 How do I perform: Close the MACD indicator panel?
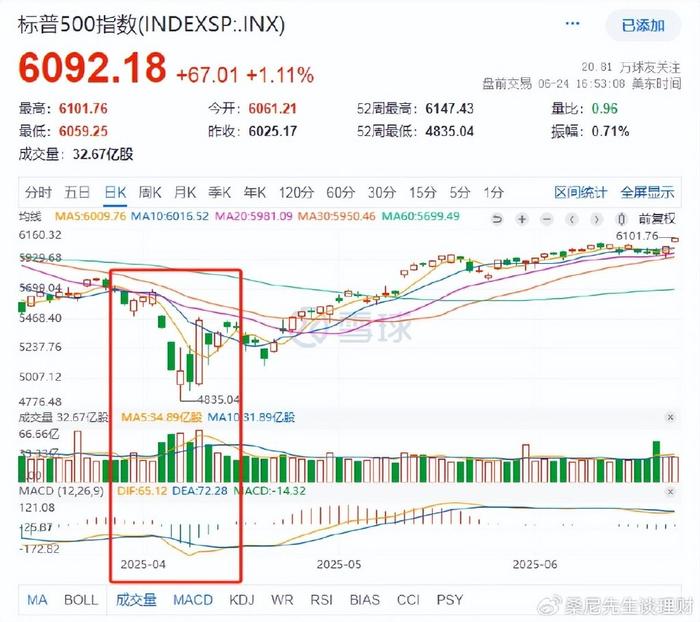click(670, 492)
